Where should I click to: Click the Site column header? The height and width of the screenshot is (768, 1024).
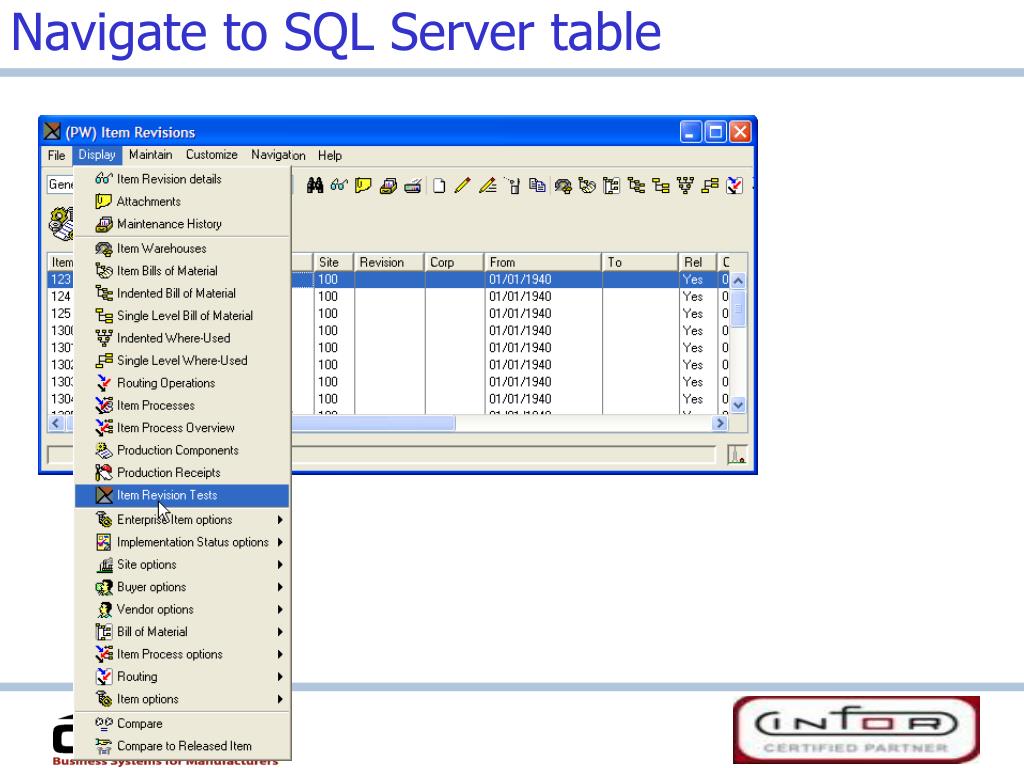pos(334,262)
